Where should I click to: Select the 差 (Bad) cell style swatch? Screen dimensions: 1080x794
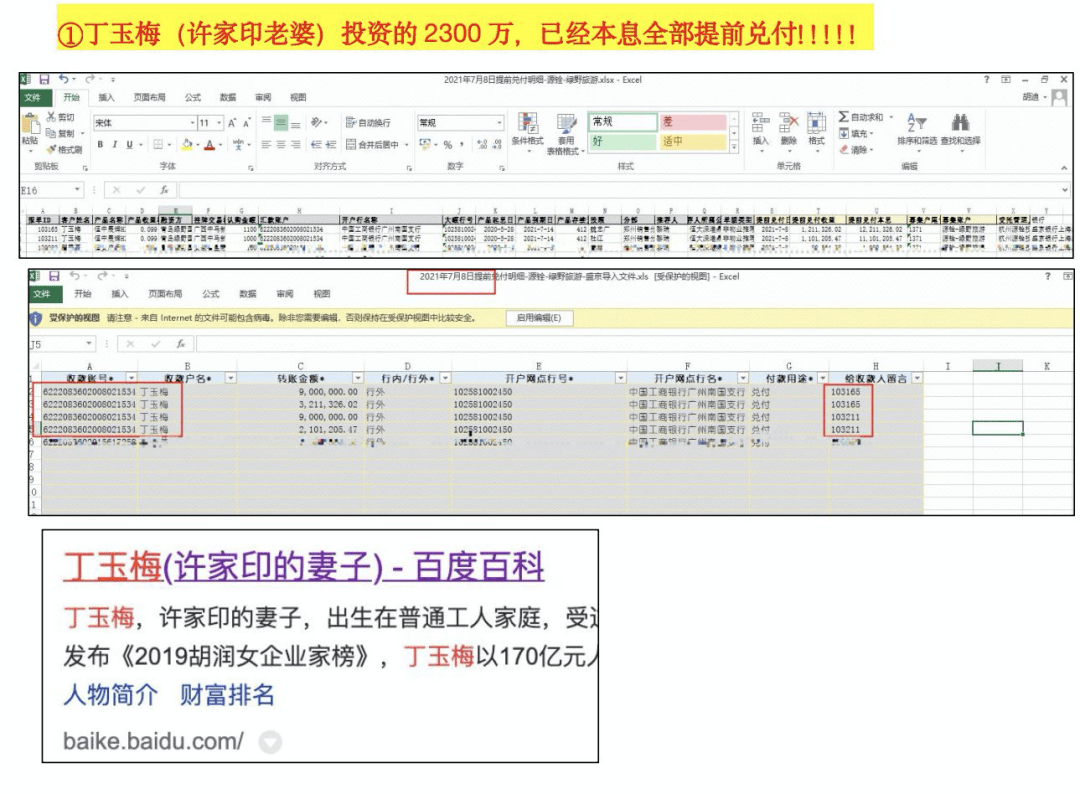point(692,122)
